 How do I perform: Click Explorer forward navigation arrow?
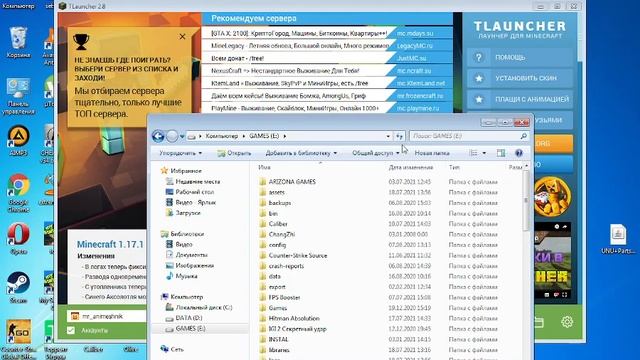[172, 136]
